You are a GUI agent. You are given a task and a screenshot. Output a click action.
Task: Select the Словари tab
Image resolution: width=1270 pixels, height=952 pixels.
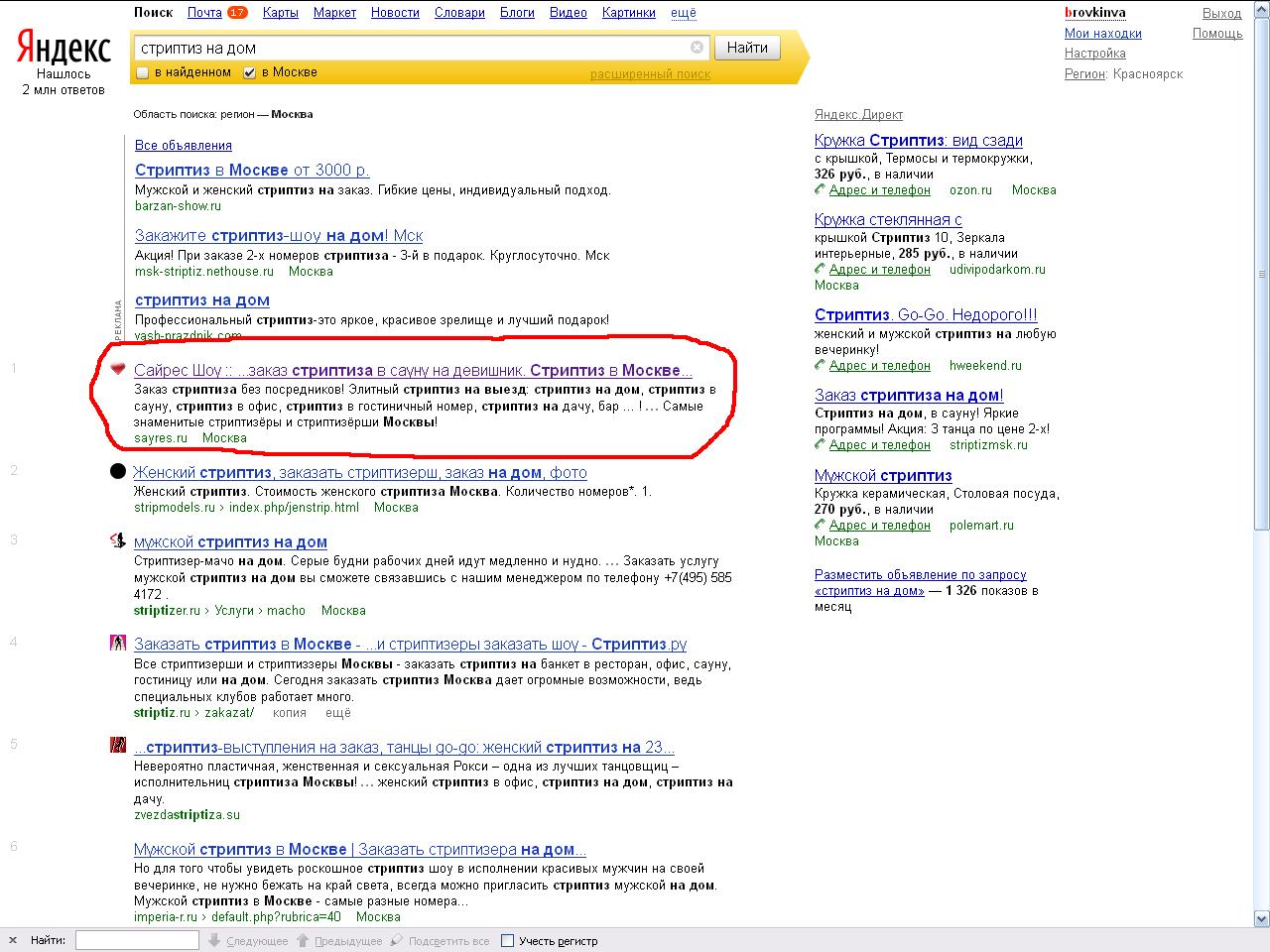pos(459,13)
